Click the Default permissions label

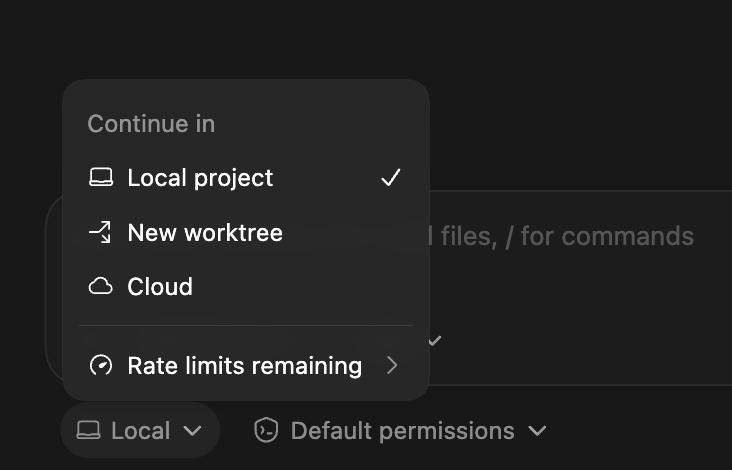(402, 430)
